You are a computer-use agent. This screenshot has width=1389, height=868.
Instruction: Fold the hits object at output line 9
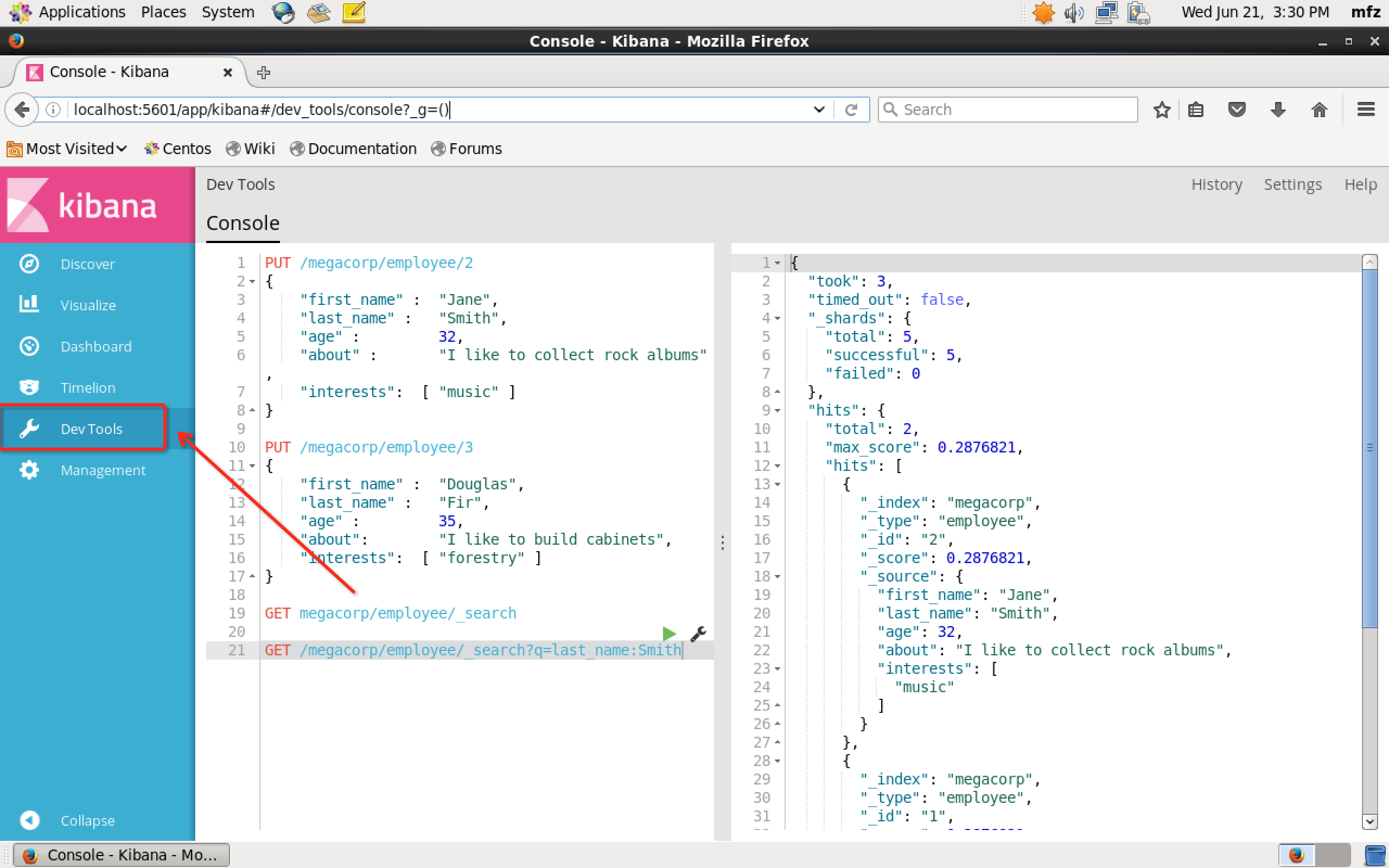click(778, 411)
